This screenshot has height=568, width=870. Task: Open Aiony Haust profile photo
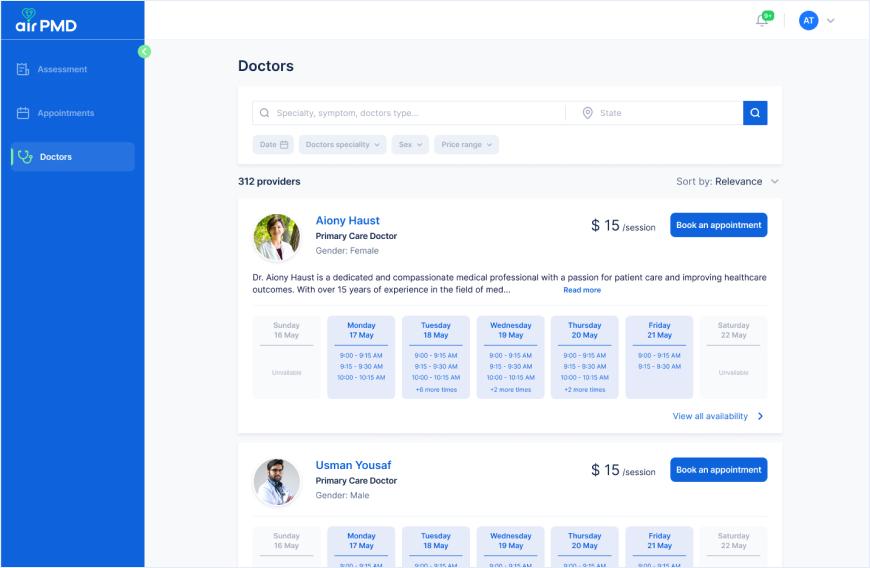pyautogui.click(x=277, y=237)
